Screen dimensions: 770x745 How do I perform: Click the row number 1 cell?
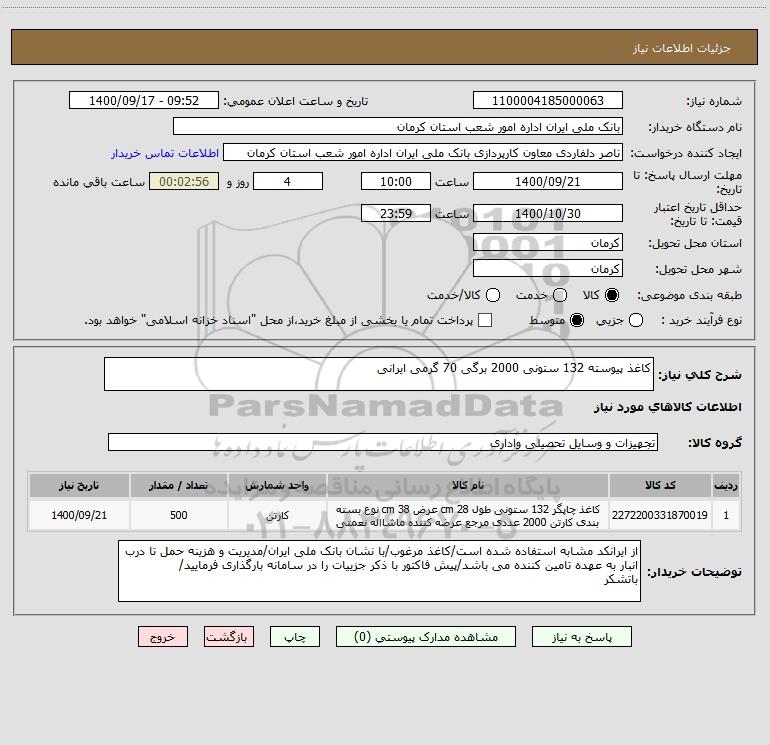point(726,515)
